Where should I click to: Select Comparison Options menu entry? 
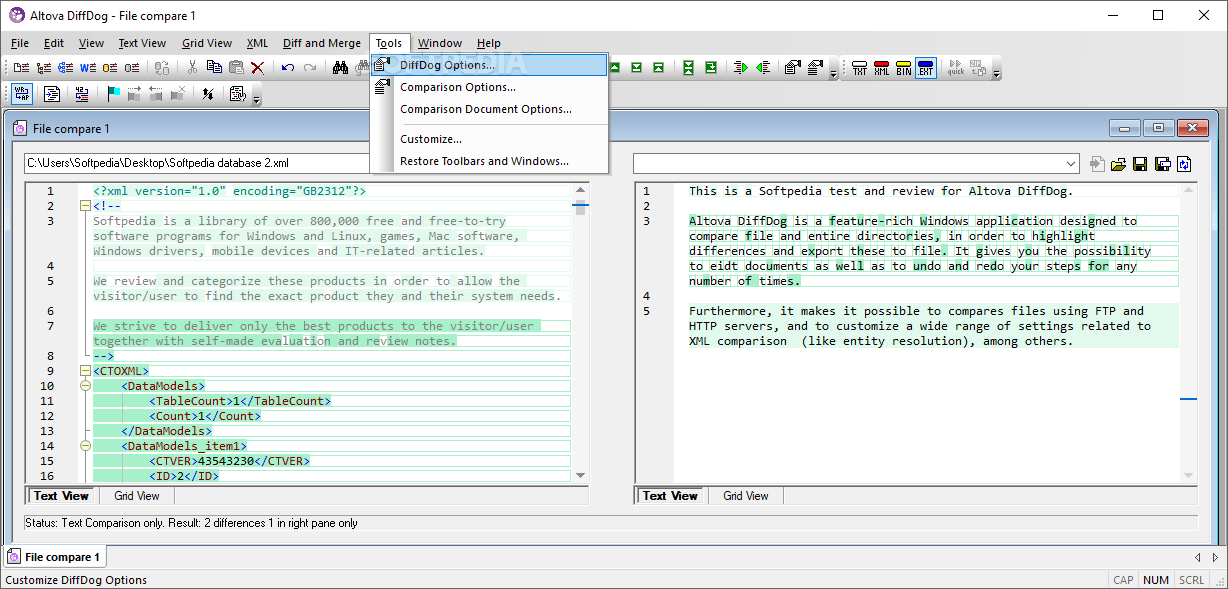click(x=489, y=87)
